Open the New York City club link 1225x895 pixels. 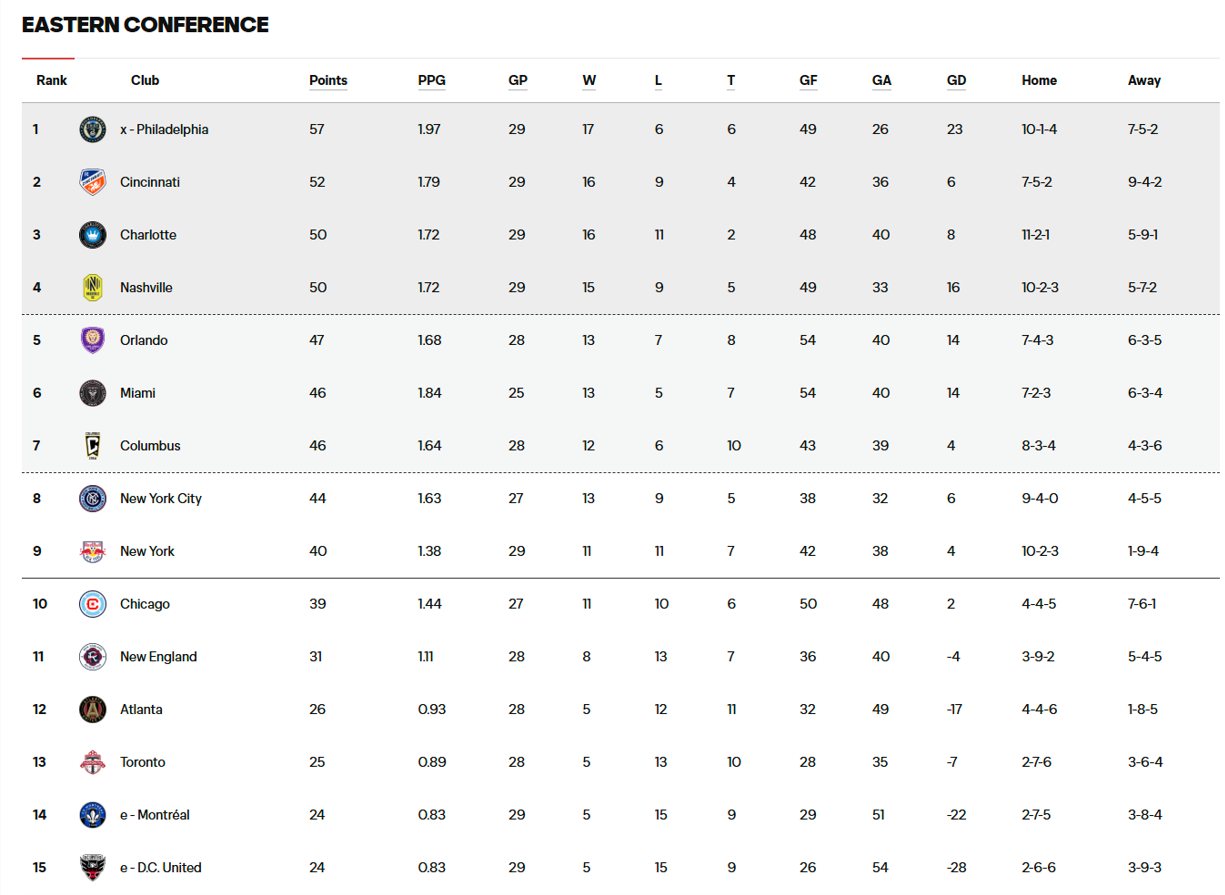coord(161,498)
